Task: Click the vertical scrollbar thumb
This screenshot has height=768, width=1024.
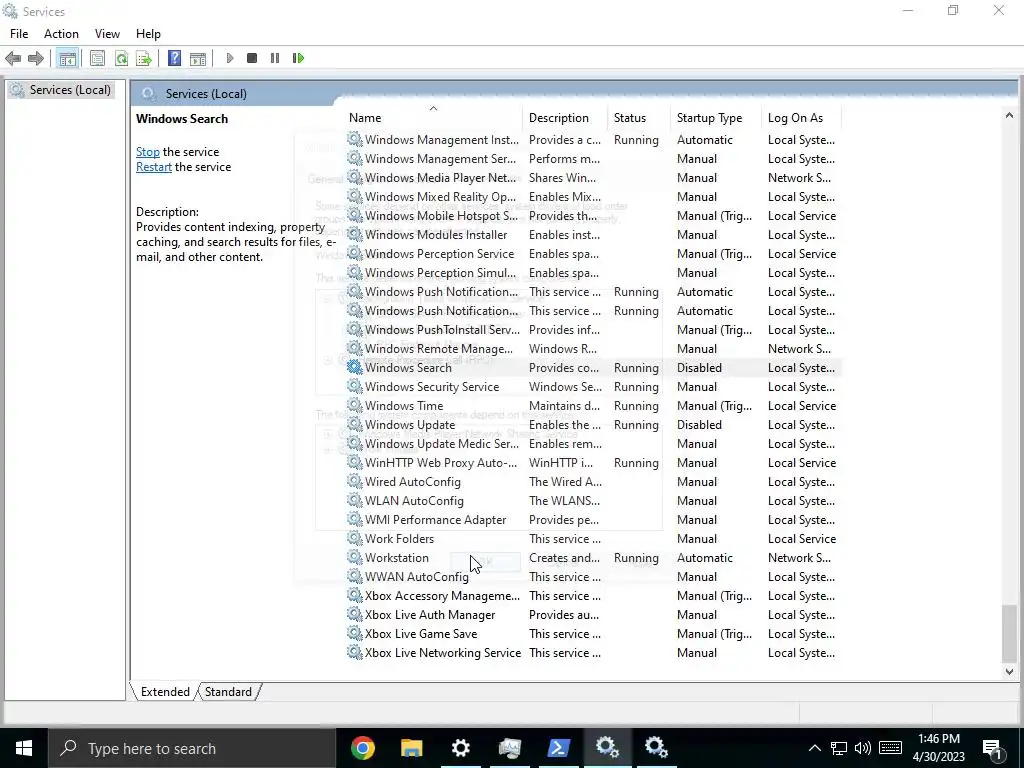Action: (x=1009, y=633)
